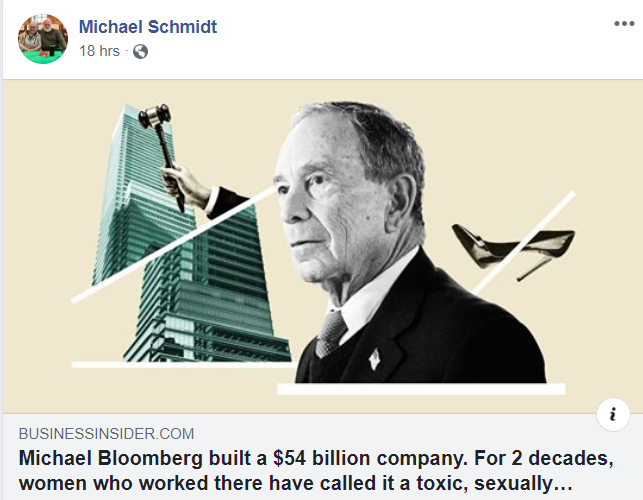
Task: Click the "18 hrs" post timestamp
Action: pos(101,52)
